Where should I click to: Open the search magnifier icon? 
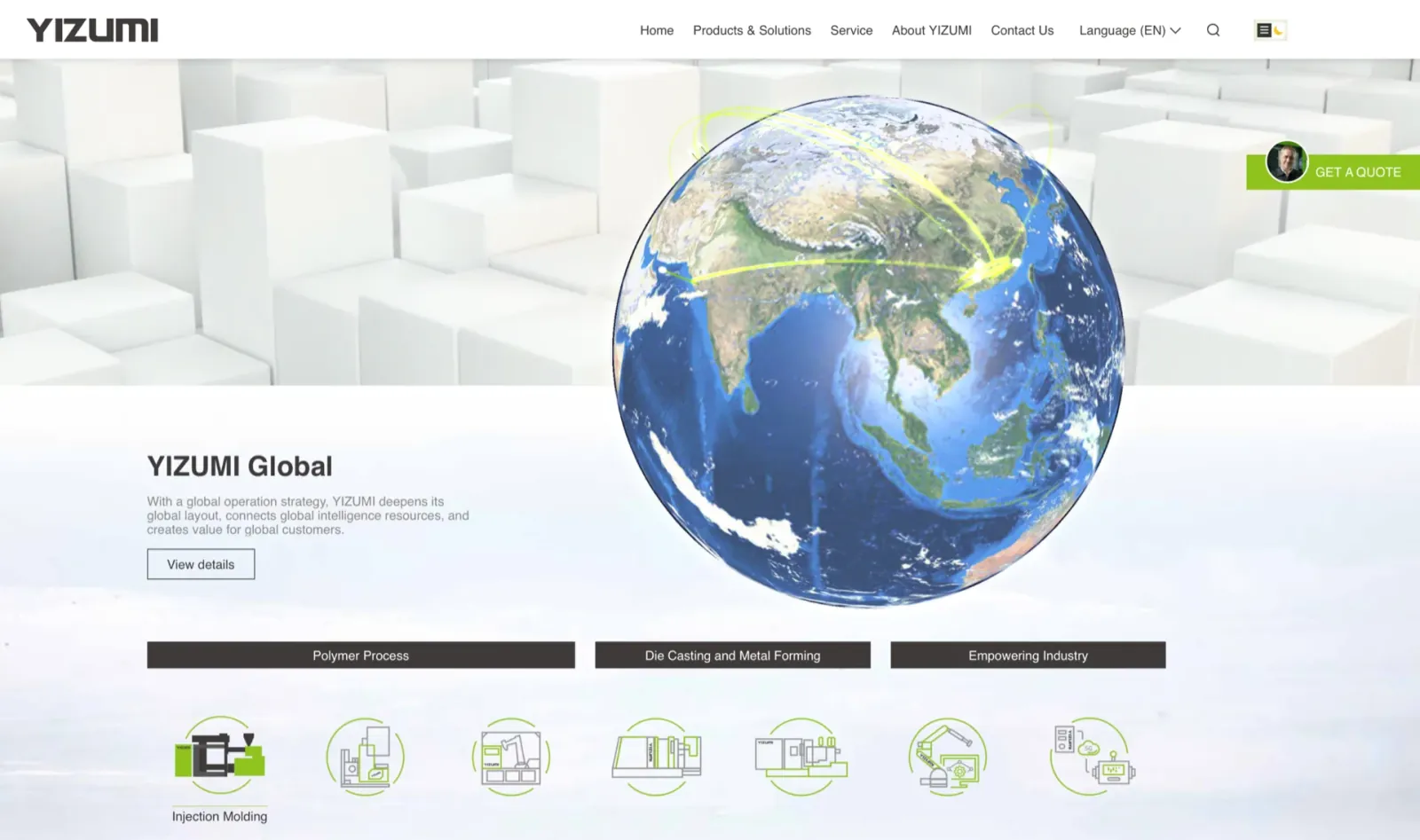click(x=1213, y=30)
